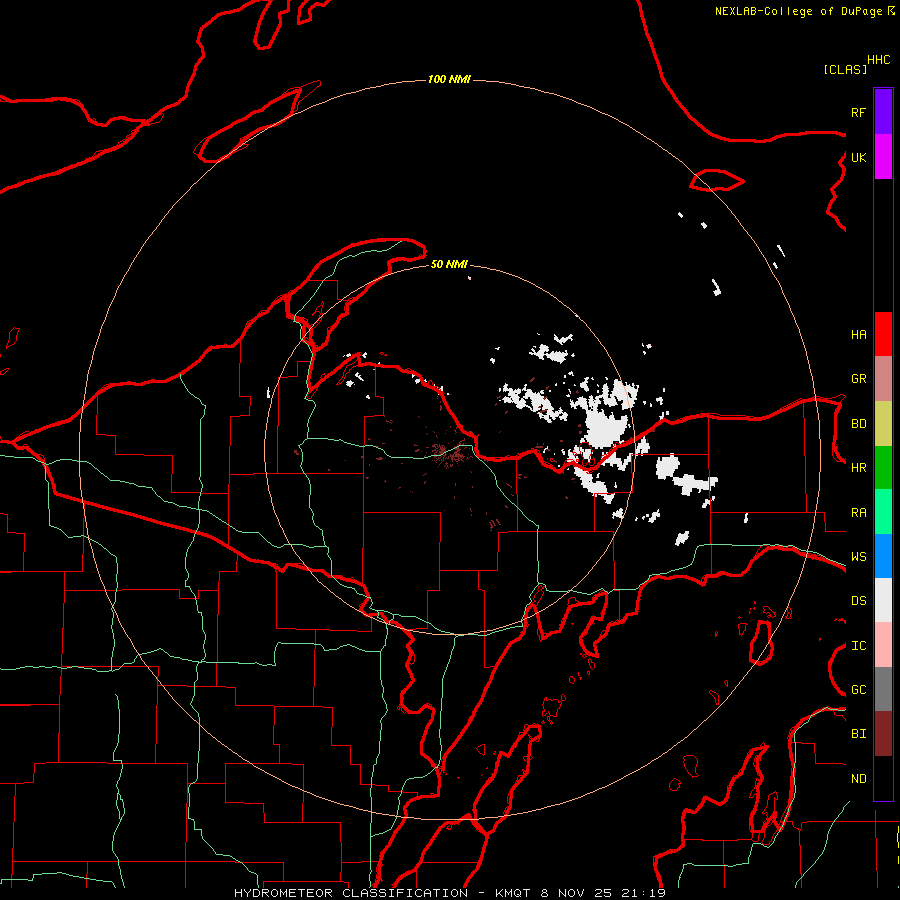Viewport: 900px width, 900px height.
Task: Click the RA light green legend swatch
Action: [x=883, y=512]
